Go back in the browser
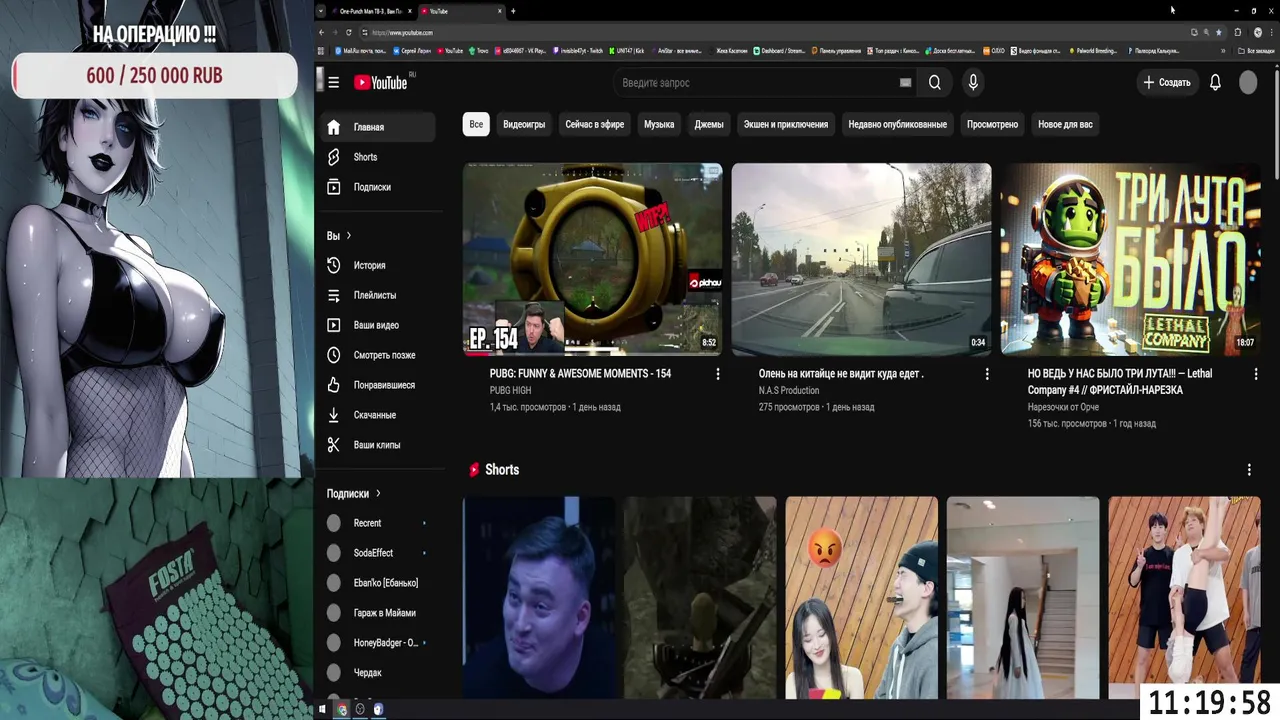1280x720 pixels. pyautogui.click(x=321, y=32)
